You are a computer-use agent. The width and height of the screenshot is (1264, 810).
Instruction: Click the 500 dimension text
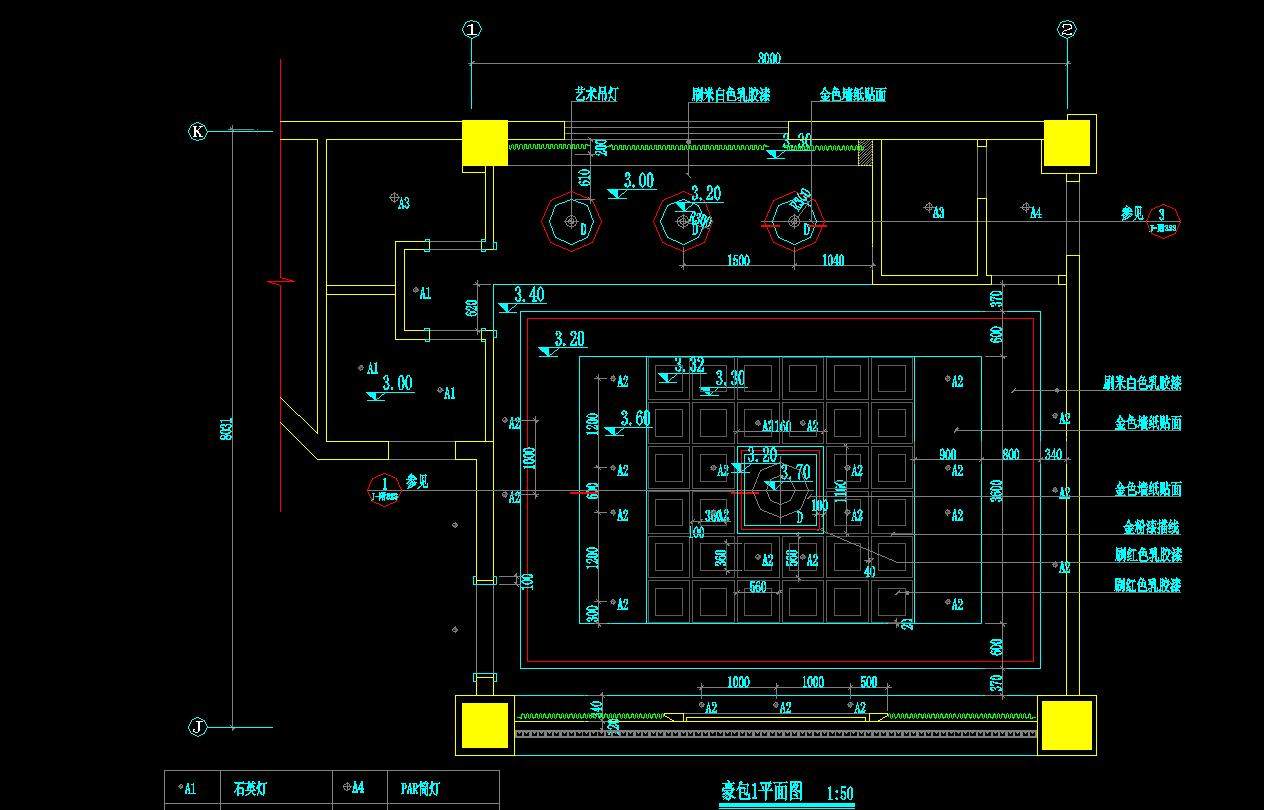(x=868, y=682)
